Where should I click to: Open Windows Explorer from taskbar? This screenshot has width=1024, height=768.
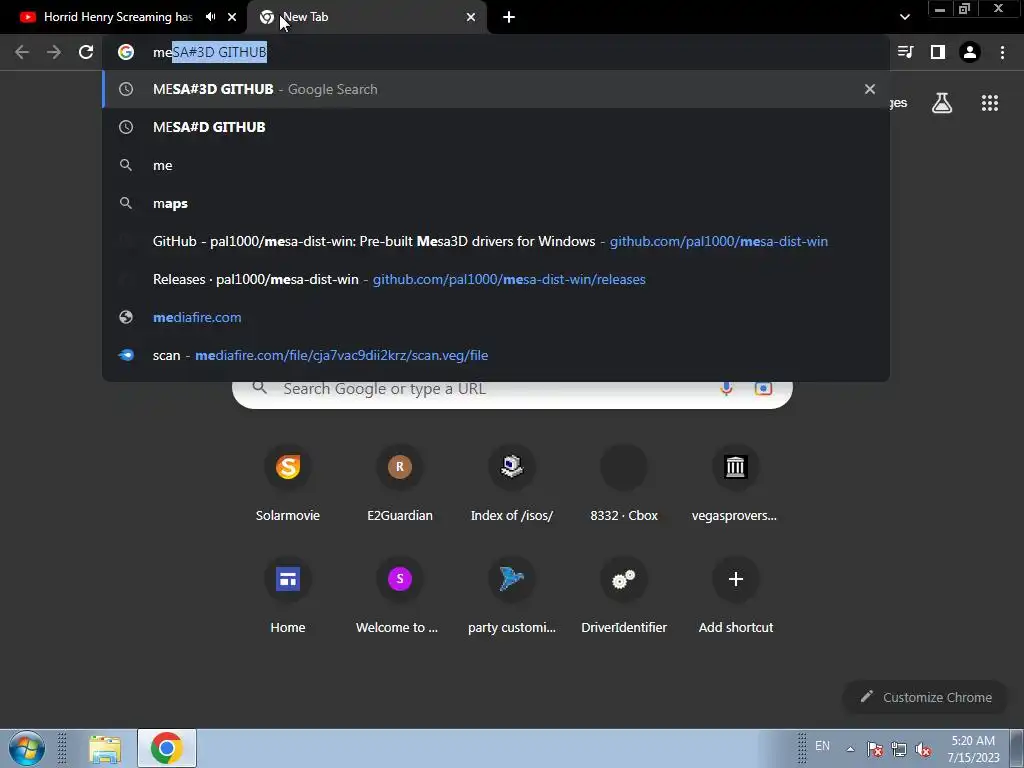coord(105,748)
